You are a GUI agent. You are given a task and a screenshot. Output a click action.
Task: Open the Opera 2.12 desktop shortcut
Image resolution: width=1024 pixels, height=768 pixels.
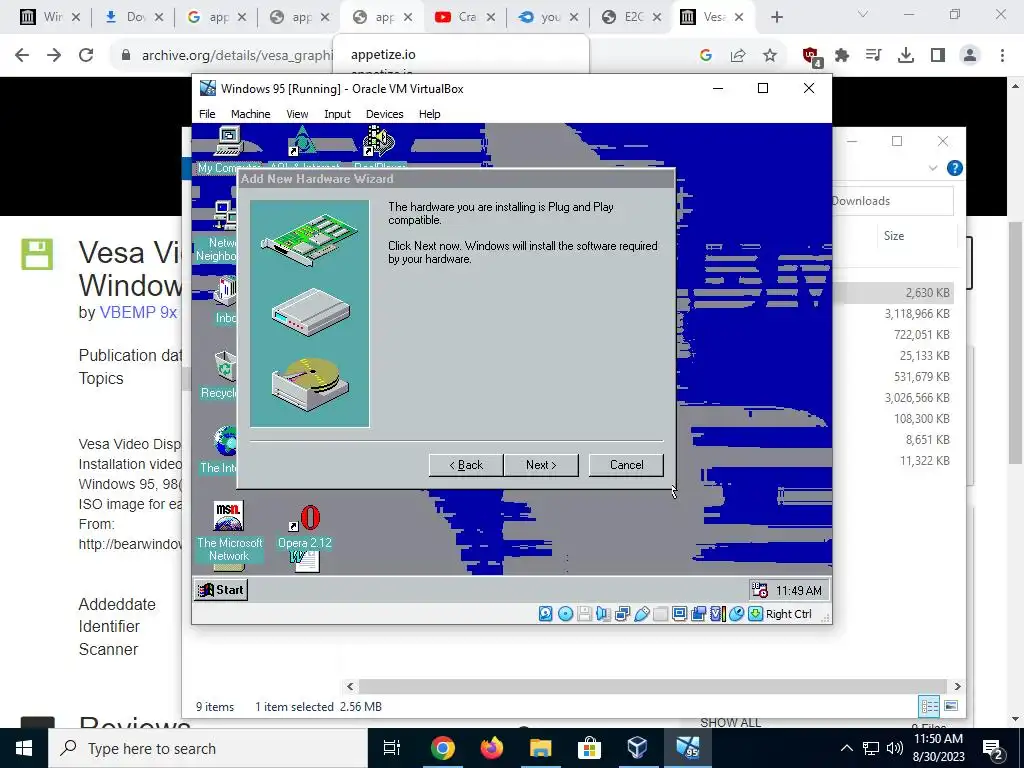305,528
